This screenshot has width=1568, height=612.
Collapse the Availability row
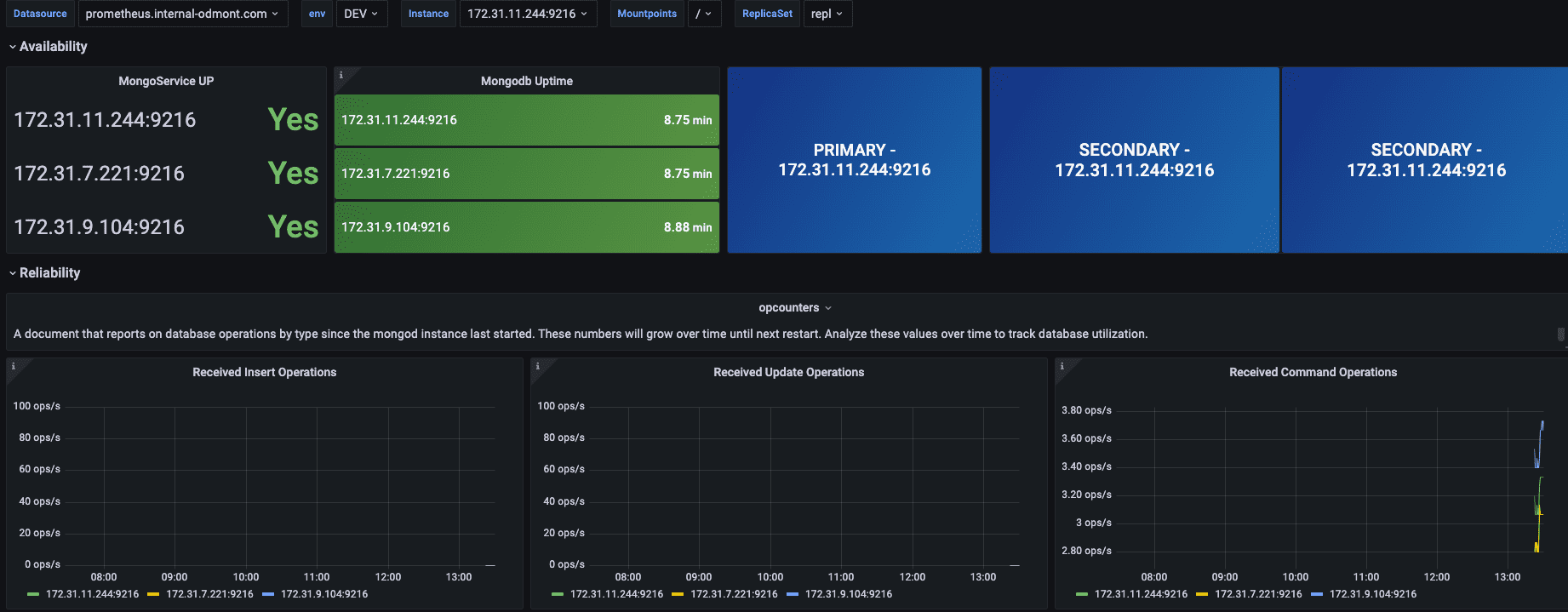pyautogui.click(x=48, y=46)
